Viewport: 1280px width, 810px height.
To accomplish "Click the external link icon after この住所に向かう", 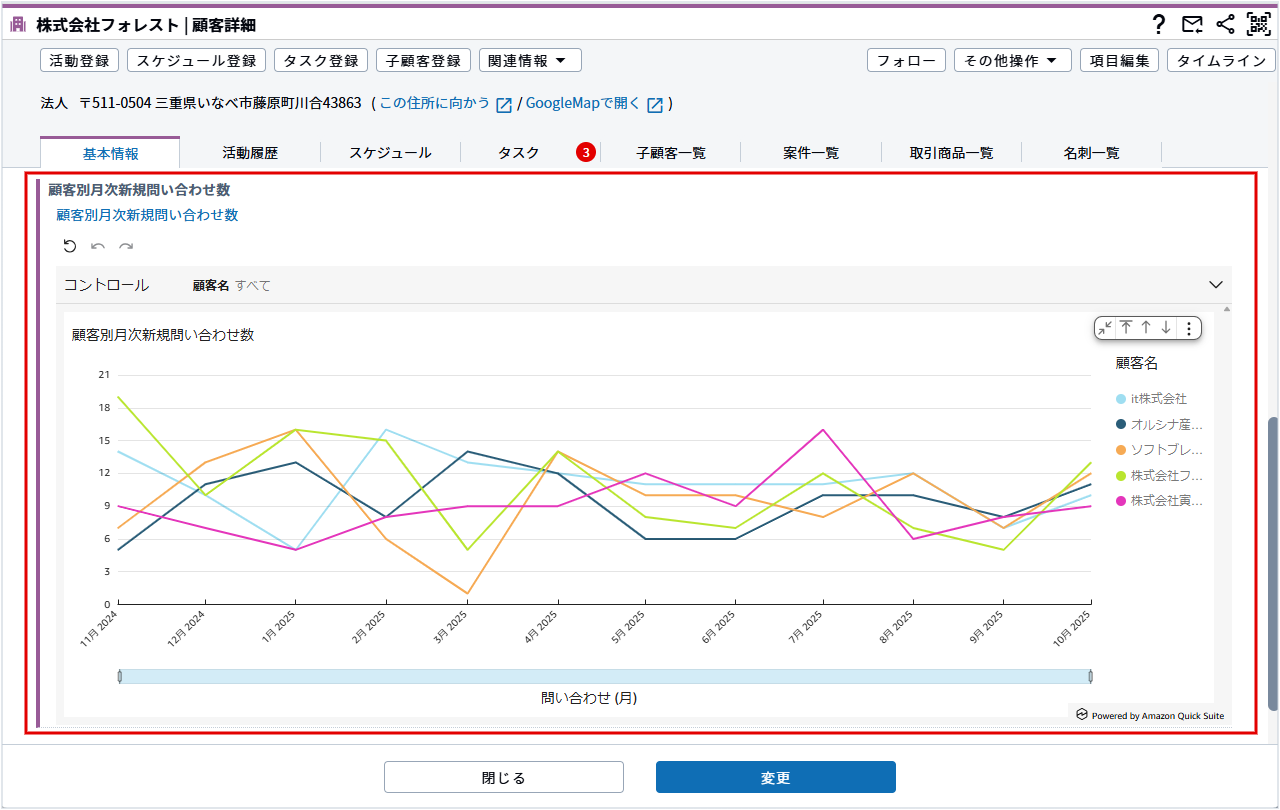I will [x=504, y=105].
